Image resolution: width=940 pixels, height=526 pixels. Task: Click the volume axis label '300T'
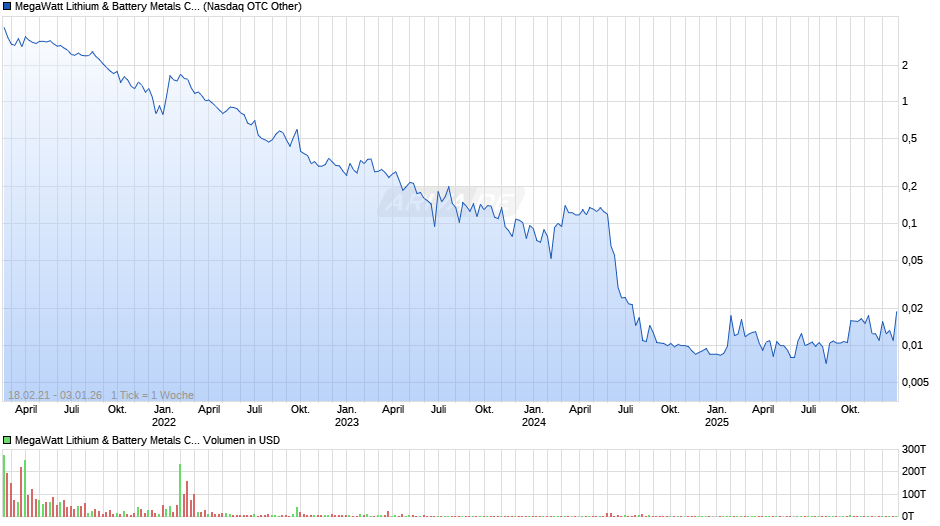[914, 449]
